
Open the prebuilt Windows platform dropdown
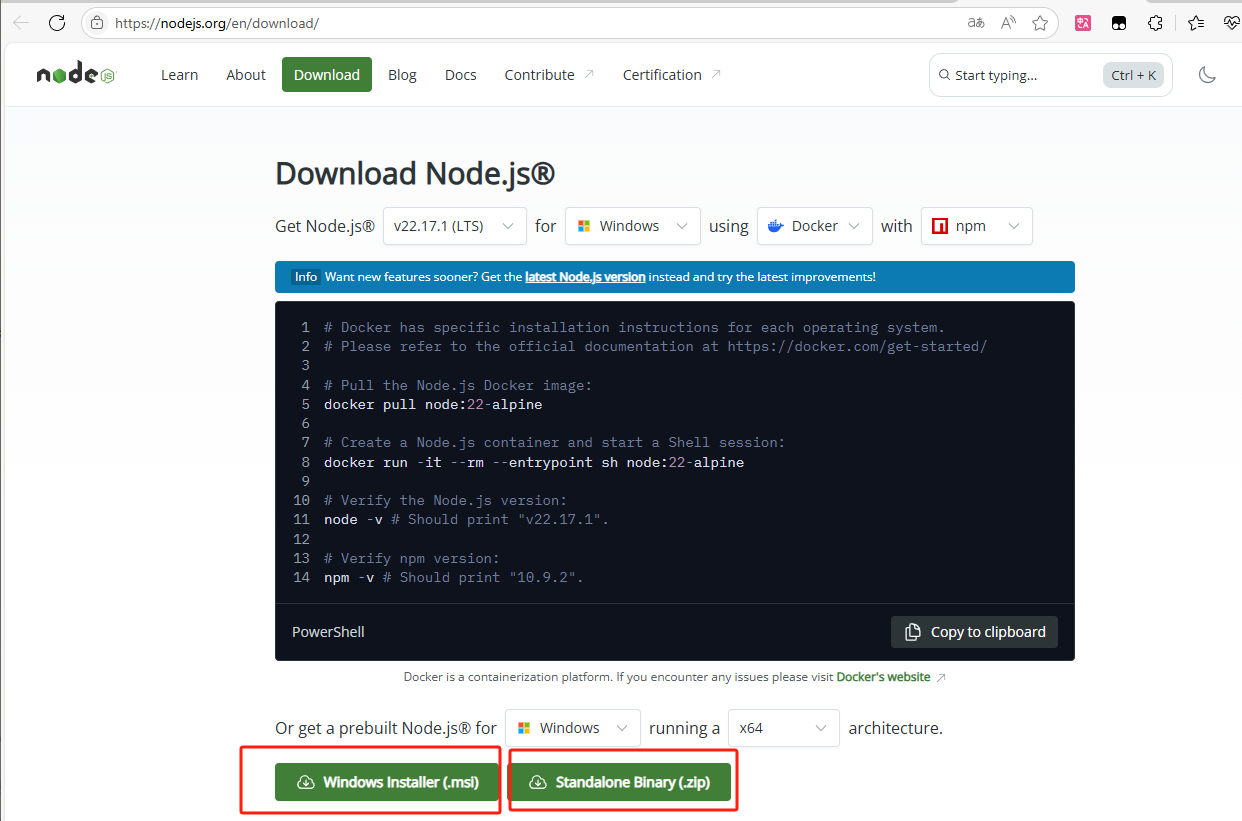tap(573, 728)
